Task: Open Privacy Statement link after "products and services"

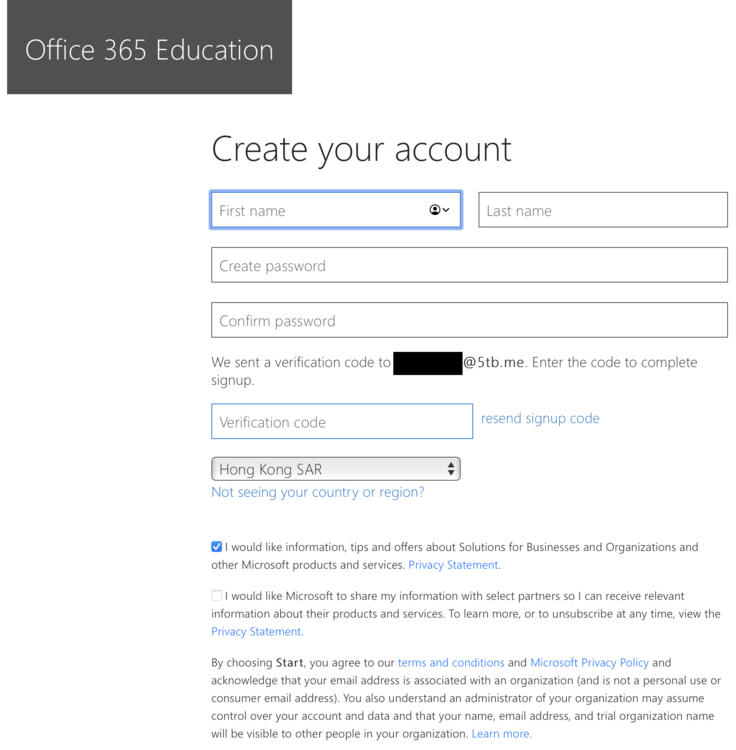Action: (x=453, y=565)
